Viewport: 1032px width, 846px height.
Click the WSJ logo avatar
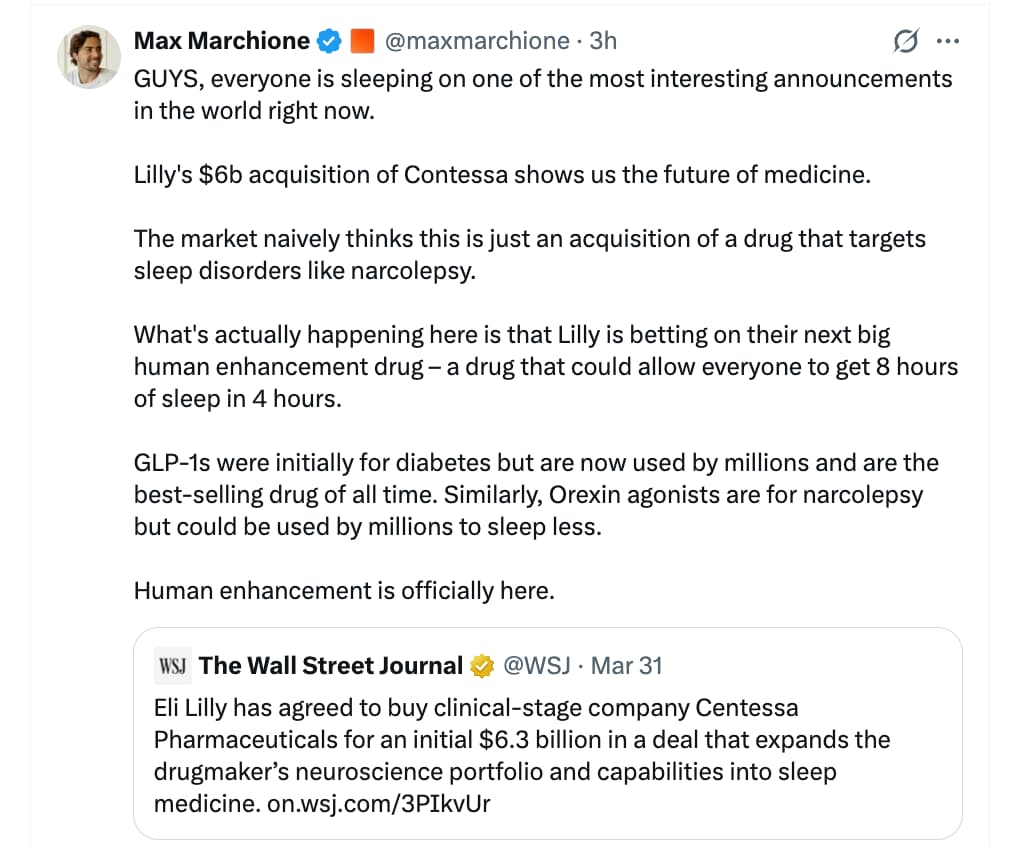(x=170, y=666)
